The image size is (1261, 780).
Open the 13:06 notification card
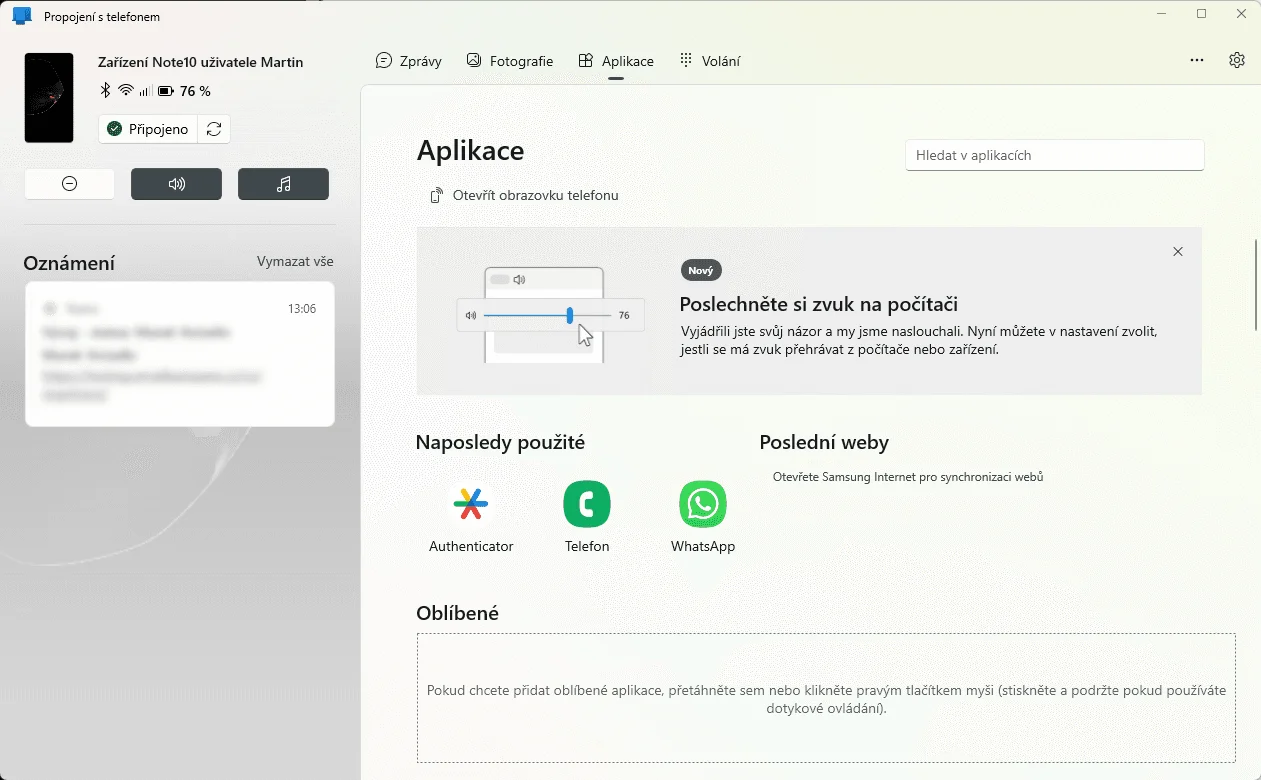click(x=180, y=354)
